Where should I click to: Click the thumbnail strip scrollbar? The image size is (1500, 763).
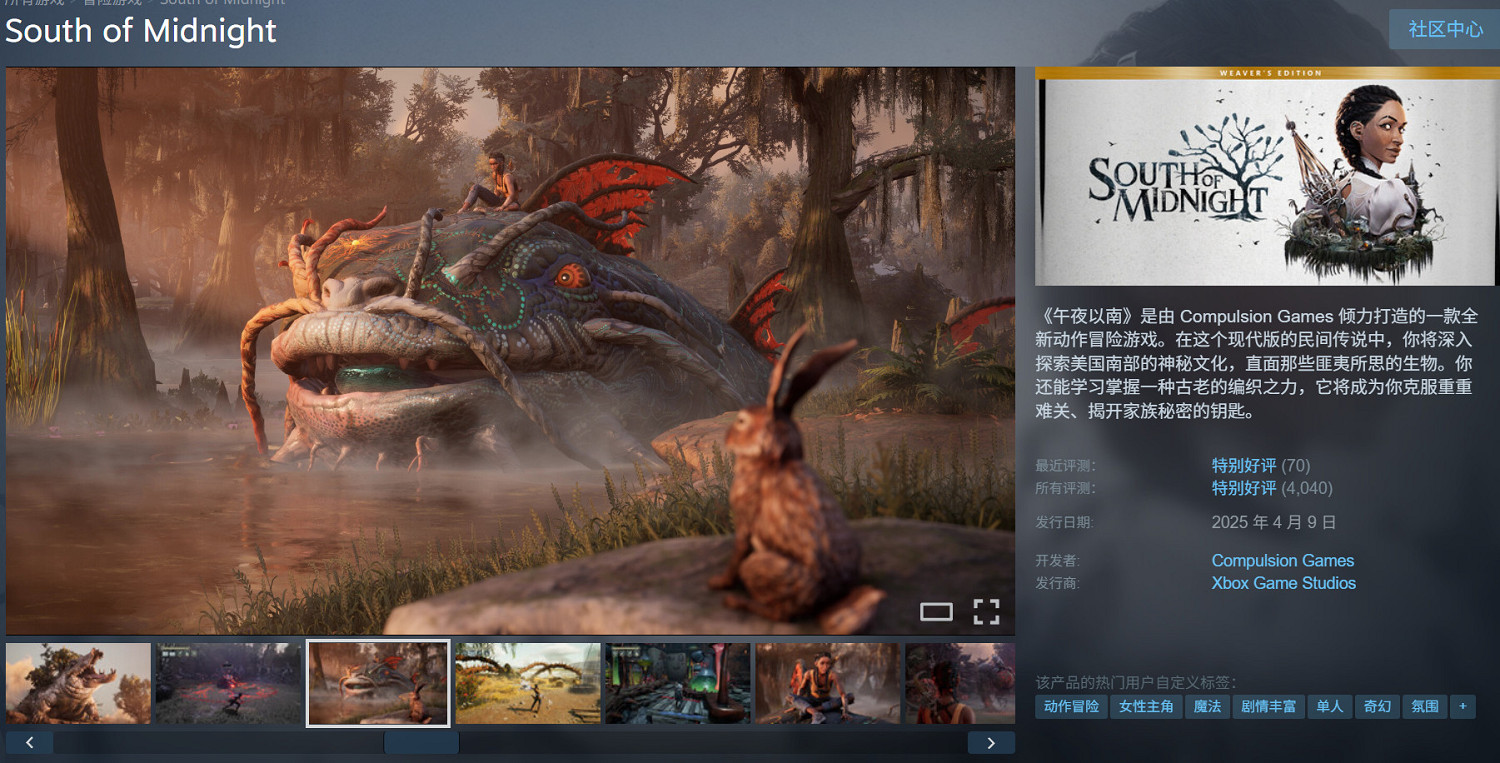pyautogui.click(x=420, y=742)
